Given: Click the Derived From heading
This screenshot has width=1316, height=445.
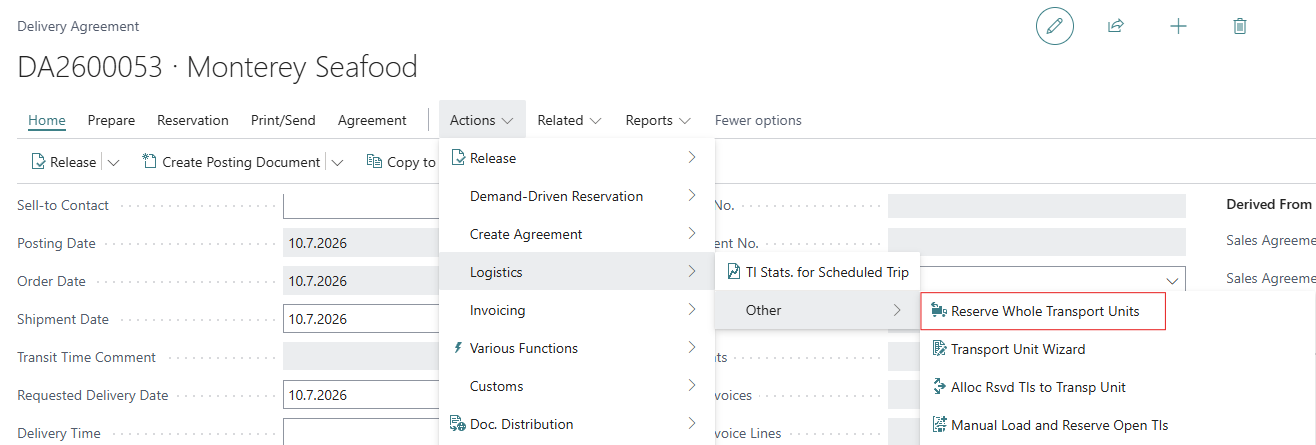Looking at the screenshot, I should (1268, 204).
